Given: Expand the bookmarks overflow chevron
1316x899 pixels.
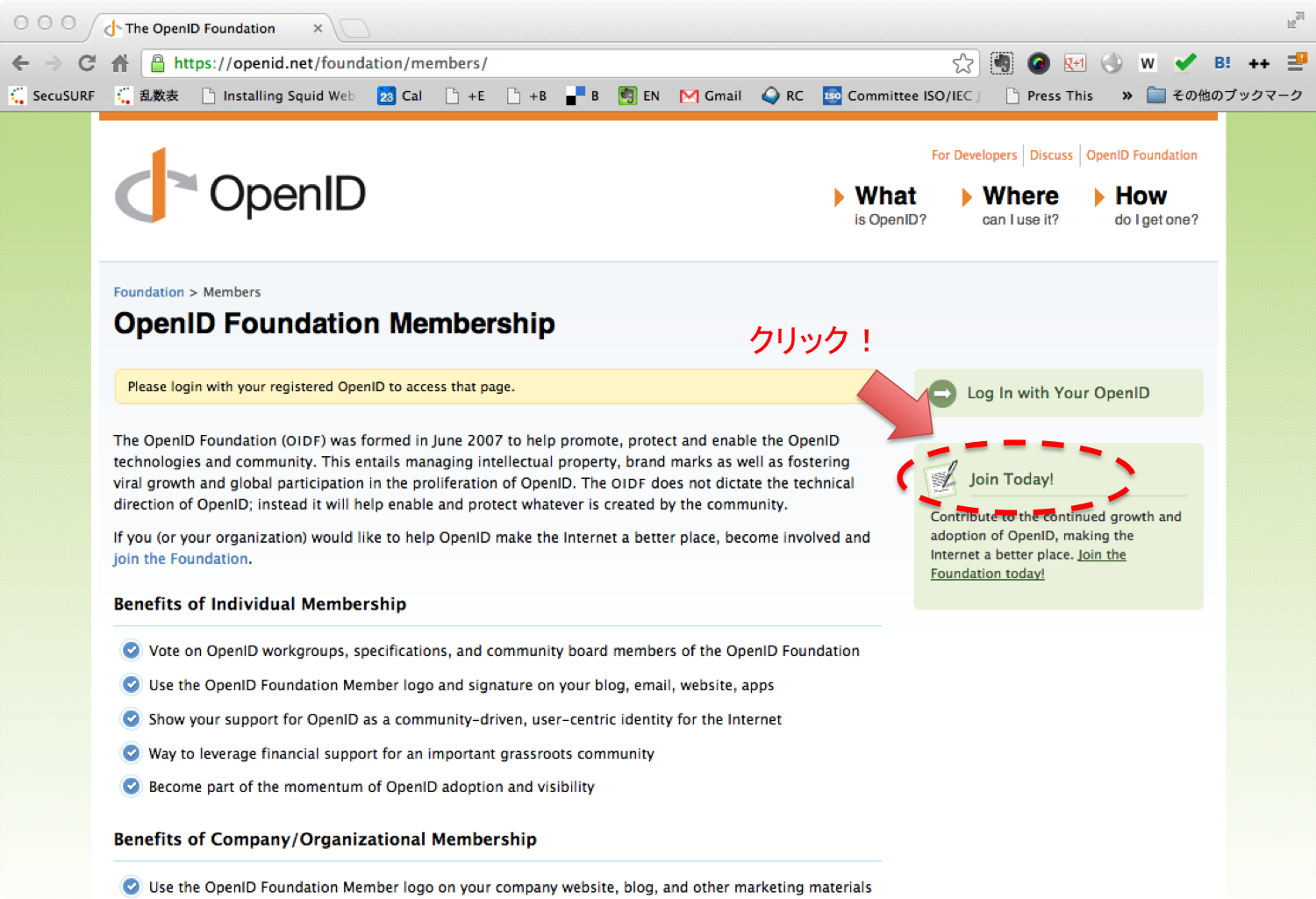Looking at the screenshot, I should click(x=1126, y=96).
